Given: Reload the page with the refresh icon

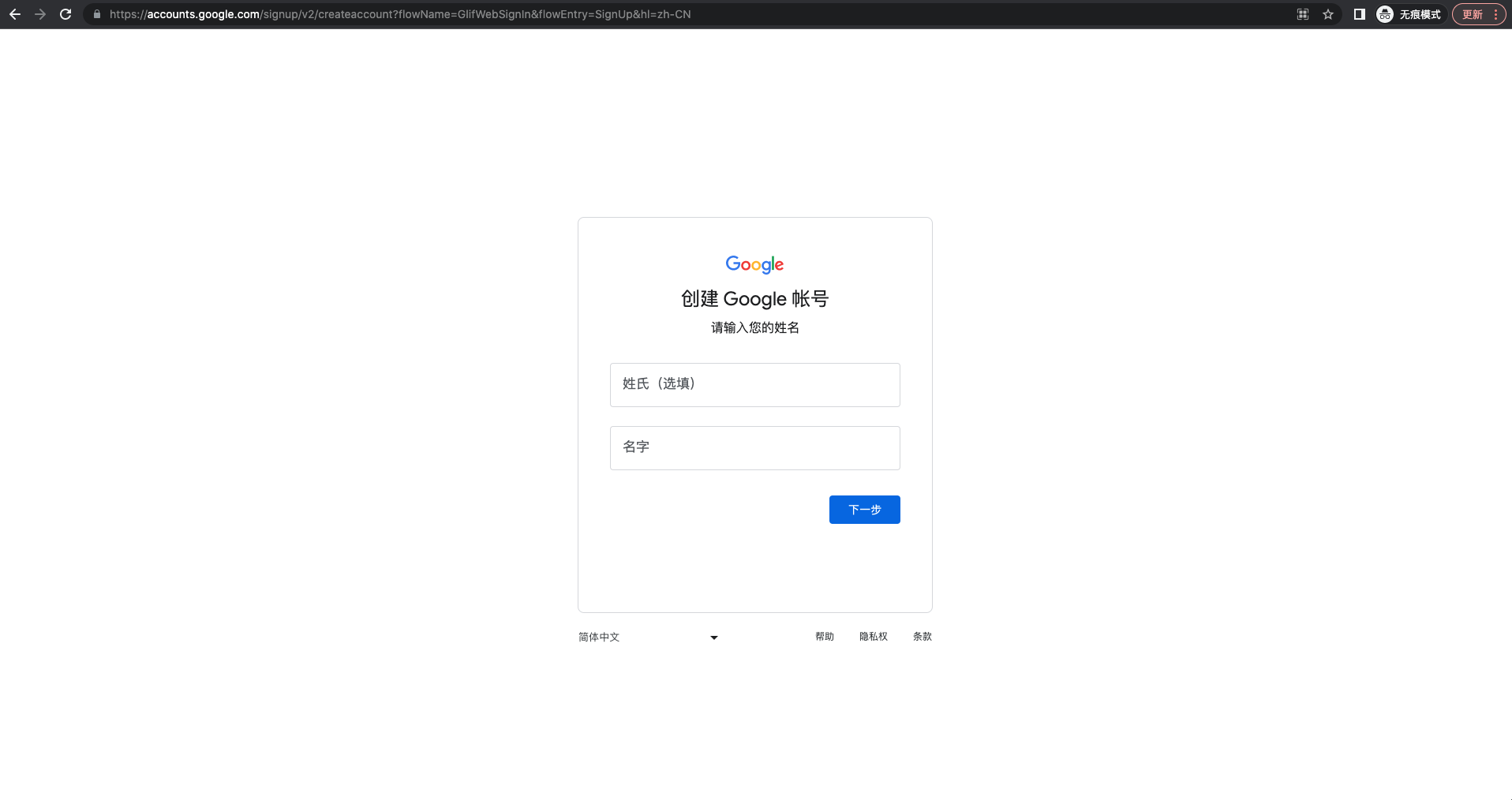Looking at the screenshot, I should pos(65,14).
